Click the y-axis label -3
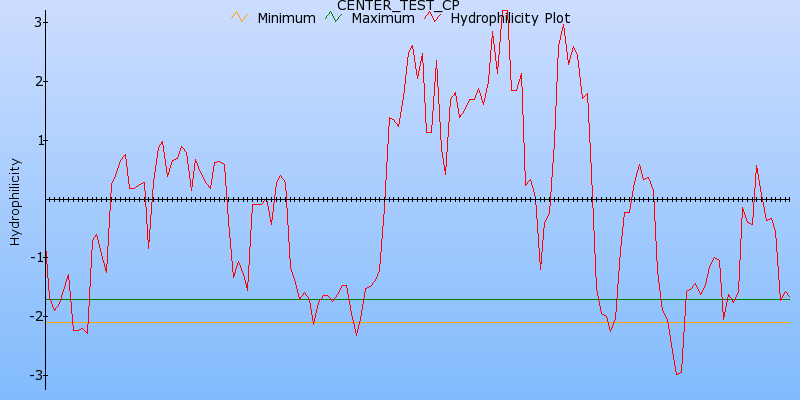This screenshot has width=800, height=400. click(x=35, y=376)
